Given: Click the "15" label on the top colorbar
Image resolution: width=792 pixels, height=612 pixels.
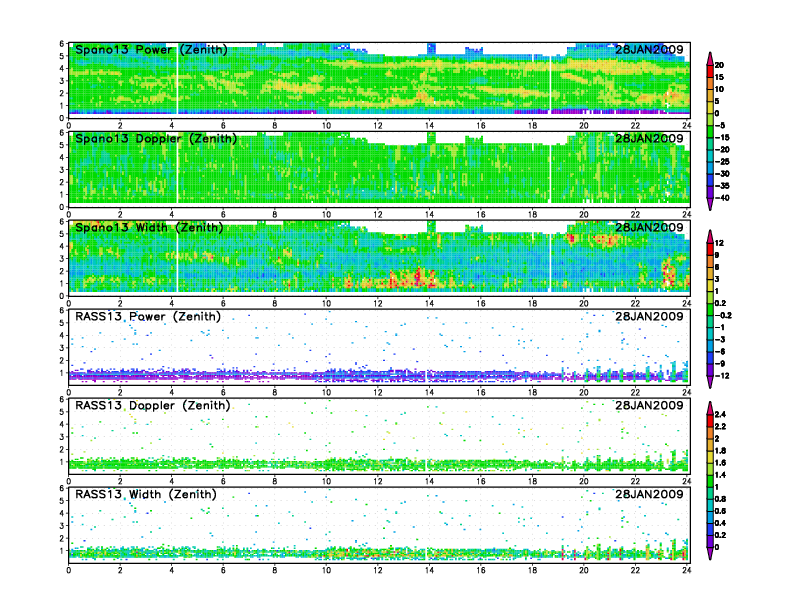Looking at the screenshot, I should click(719, 77).
